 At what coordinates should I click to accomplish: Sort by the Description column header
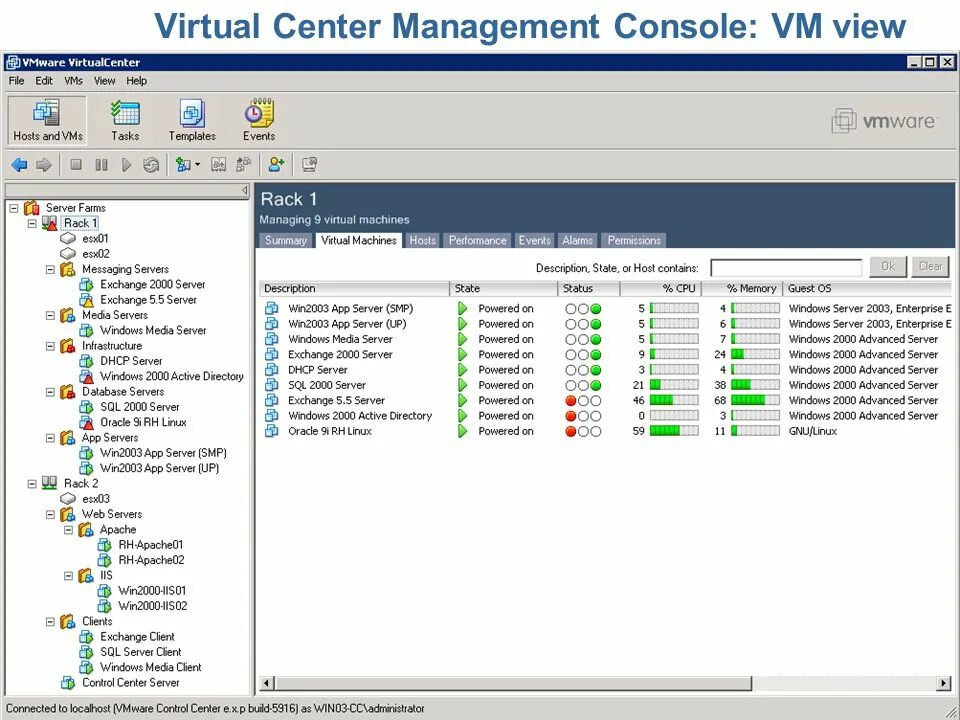coord(354,288)
